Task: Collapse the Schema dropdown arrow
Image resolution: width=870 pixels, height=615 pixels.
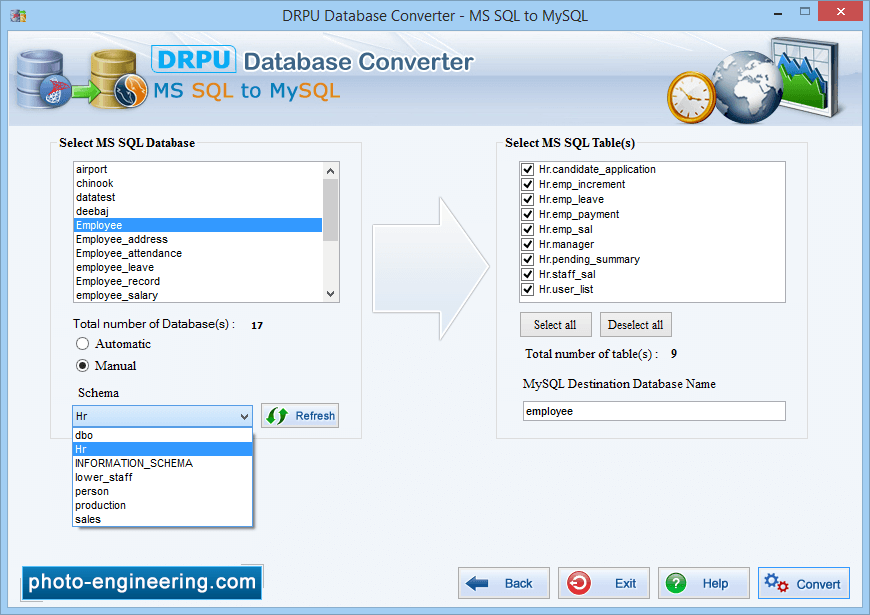Action: (x=244, y=416)
